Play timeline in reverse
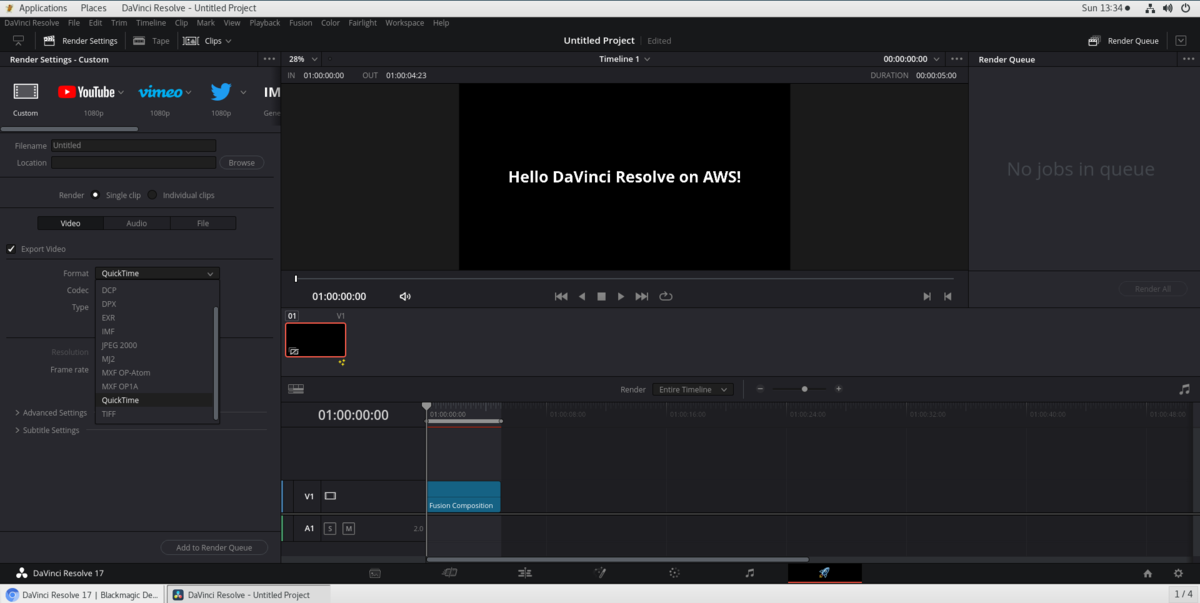The width and height of the screenshot is (1200, 603). tap(582, 297)
